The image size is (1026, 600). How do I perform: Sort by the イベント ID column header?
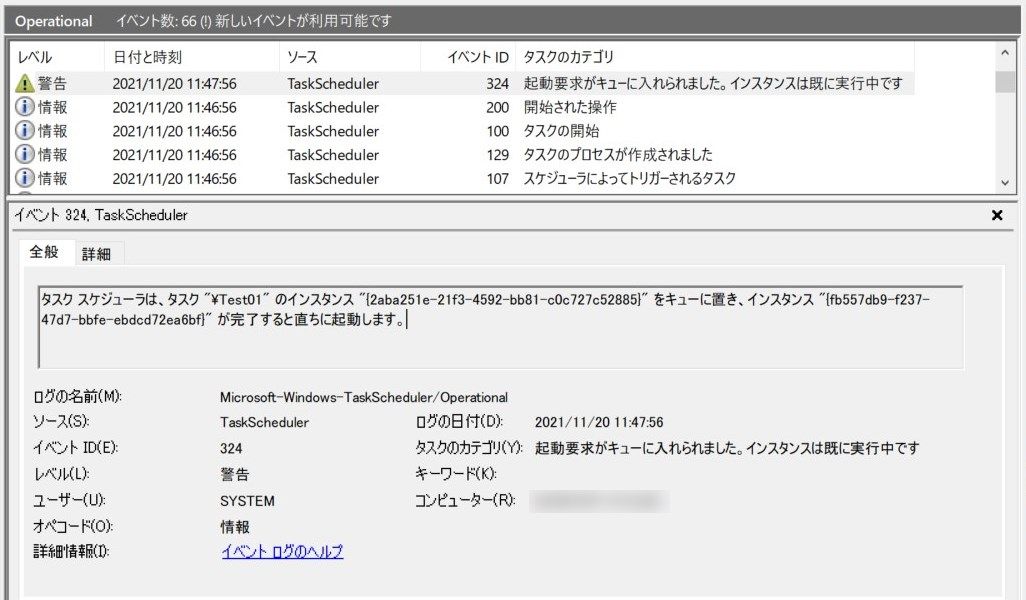[478, 58]
